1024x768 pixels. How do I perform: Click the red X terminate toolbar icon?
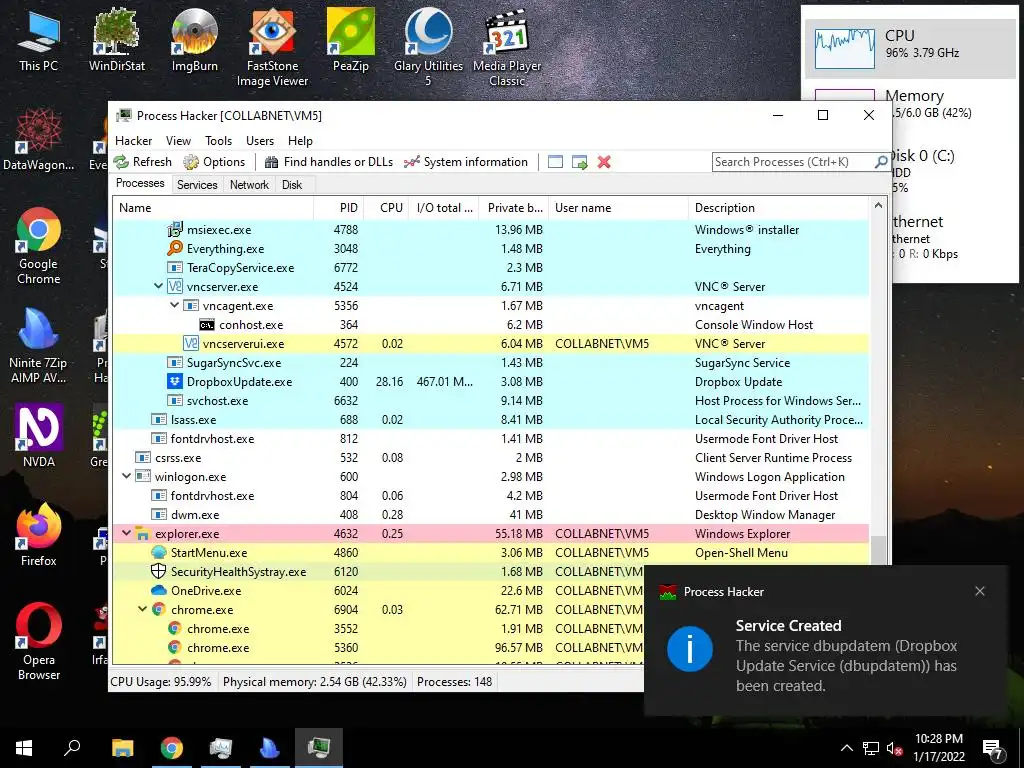604,162
